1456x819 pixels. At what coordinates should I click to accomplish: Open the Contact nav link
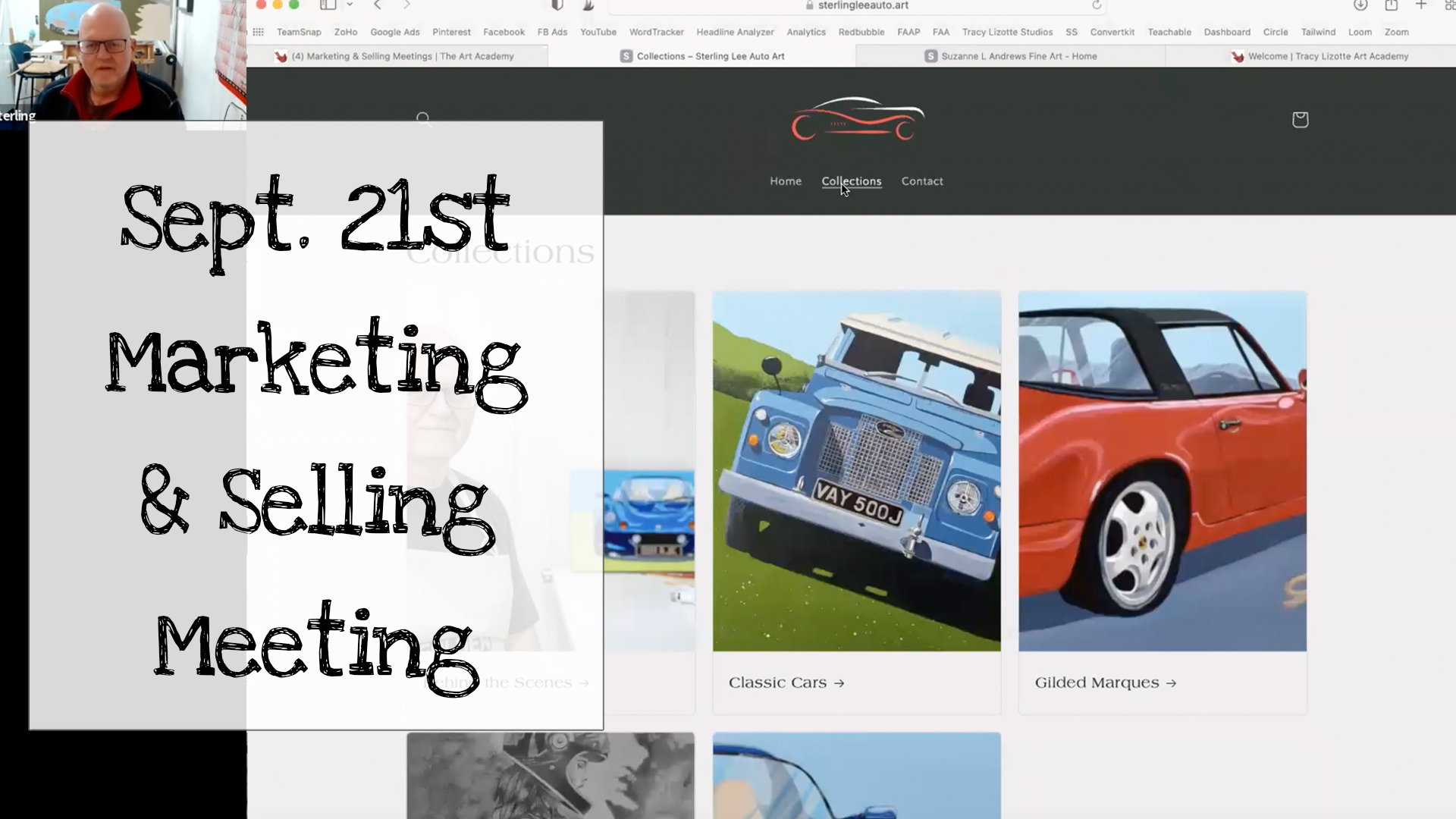click(922, 181)
